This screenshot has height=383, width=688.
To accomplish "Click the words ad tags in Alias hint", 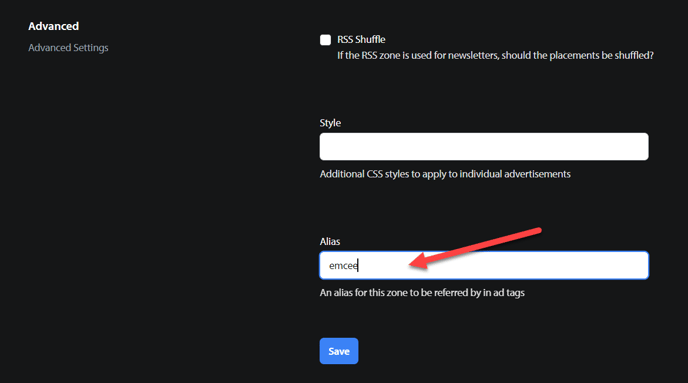I will pos(509,293).
